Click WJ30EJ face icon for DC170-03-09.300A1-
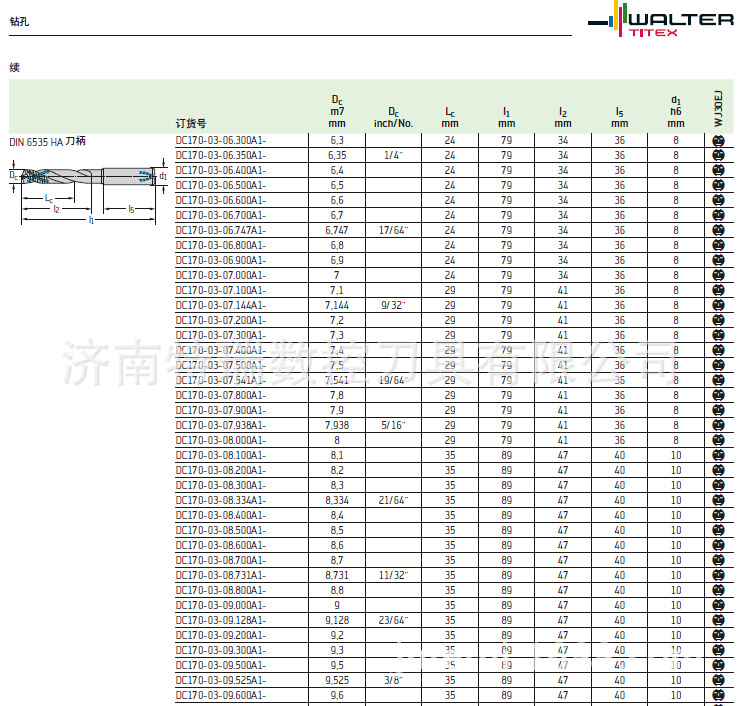Image resolution: width=741 pixels, height=706 pixels. 718,650
